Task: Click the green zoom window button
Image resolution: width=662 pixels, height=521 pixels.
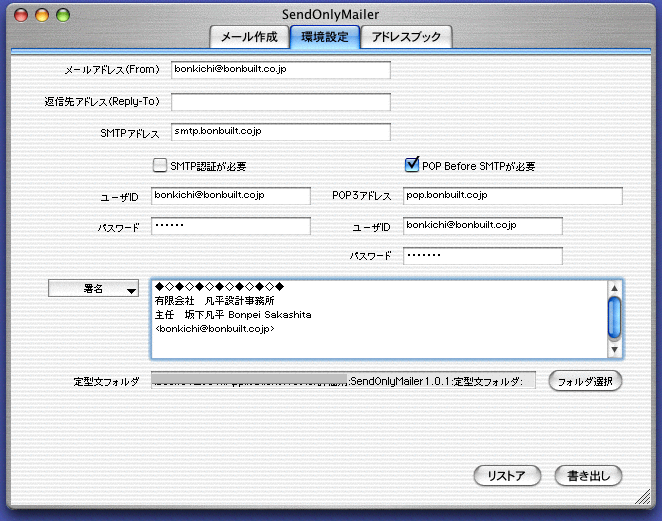Action: pos(63,15)
